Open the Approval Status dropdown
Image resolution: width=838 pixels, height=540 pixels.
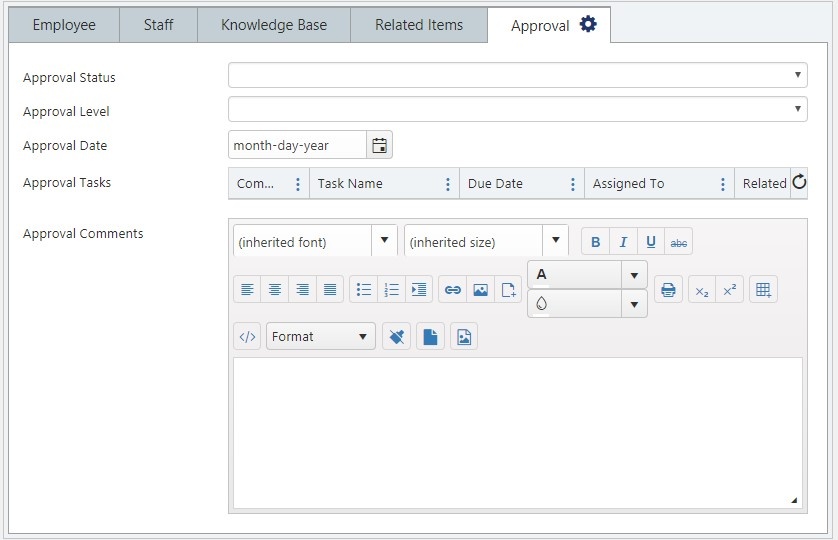tap(517, 75)
